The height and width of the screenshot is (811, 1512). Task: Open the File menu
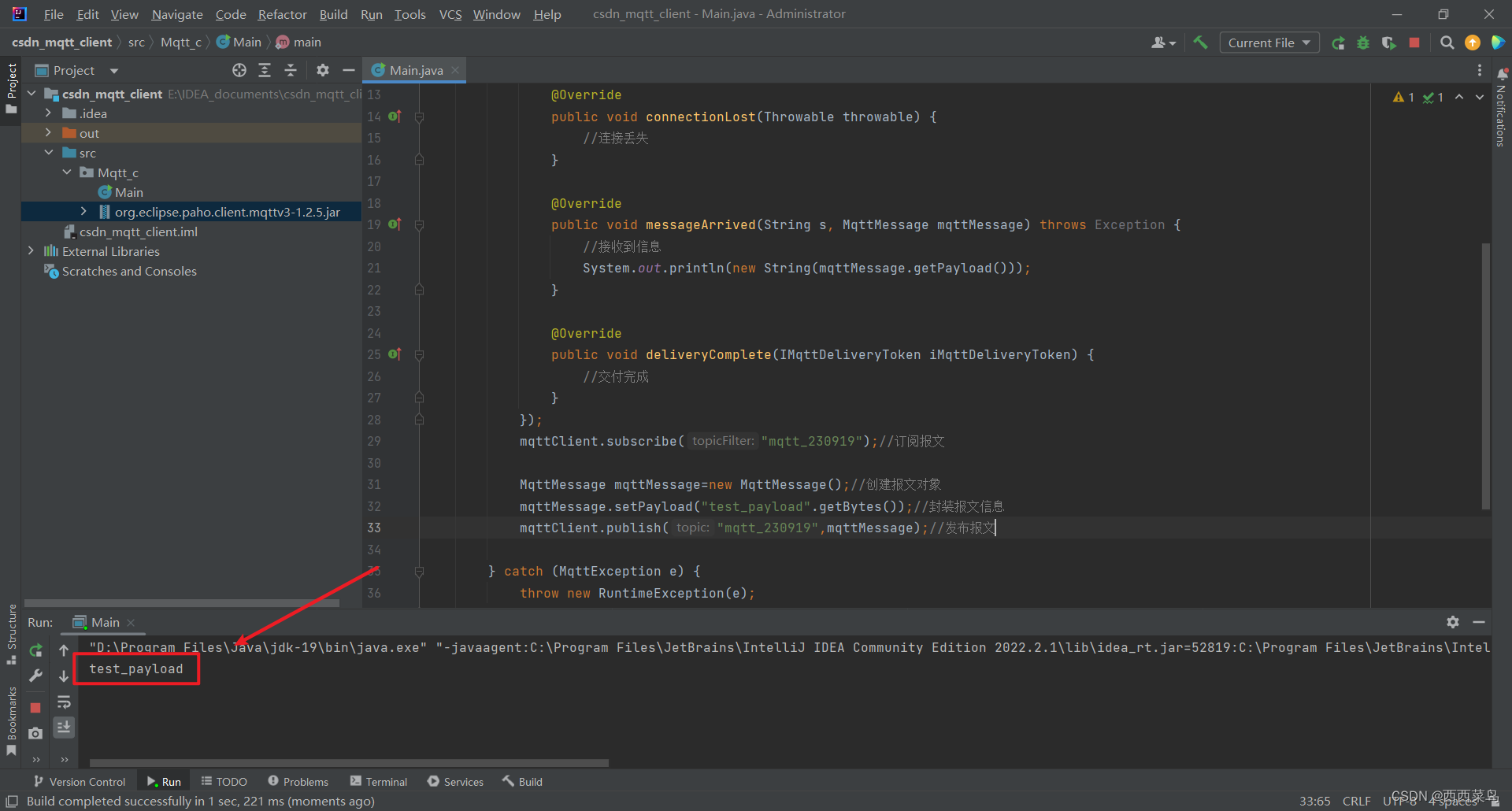(x=54, y=14)
